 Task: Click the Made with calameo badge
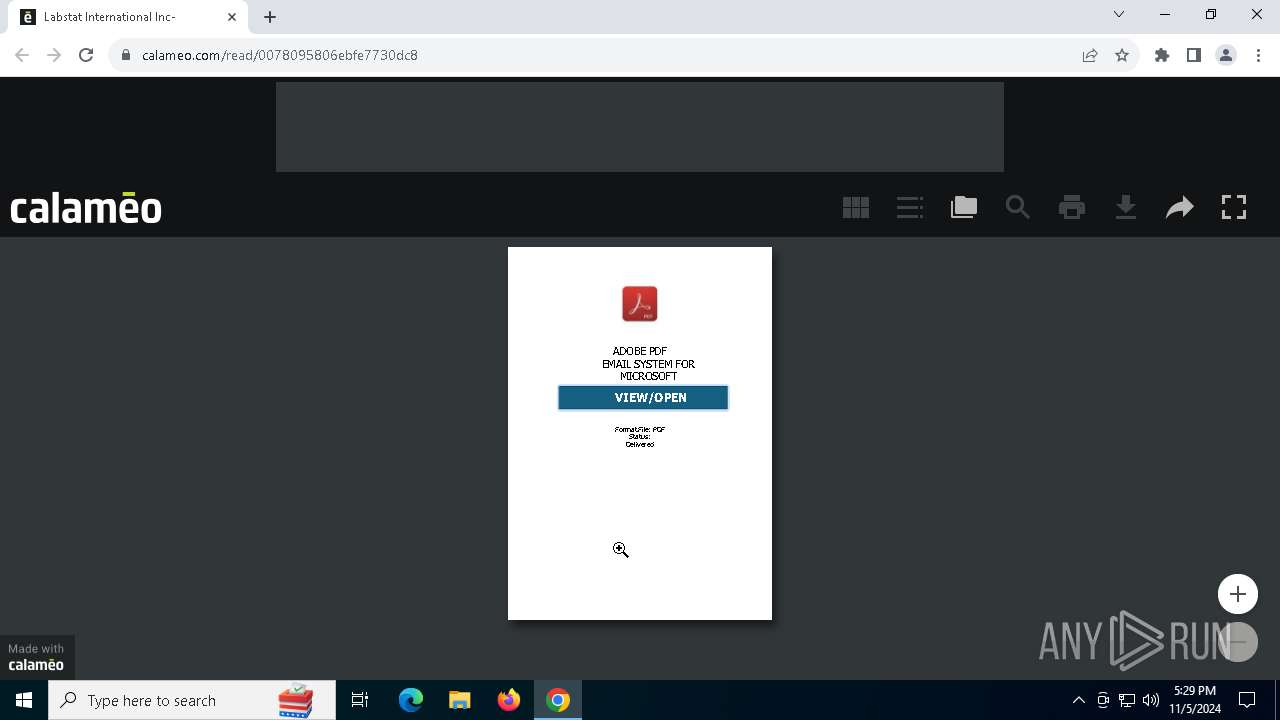point(37,657)
